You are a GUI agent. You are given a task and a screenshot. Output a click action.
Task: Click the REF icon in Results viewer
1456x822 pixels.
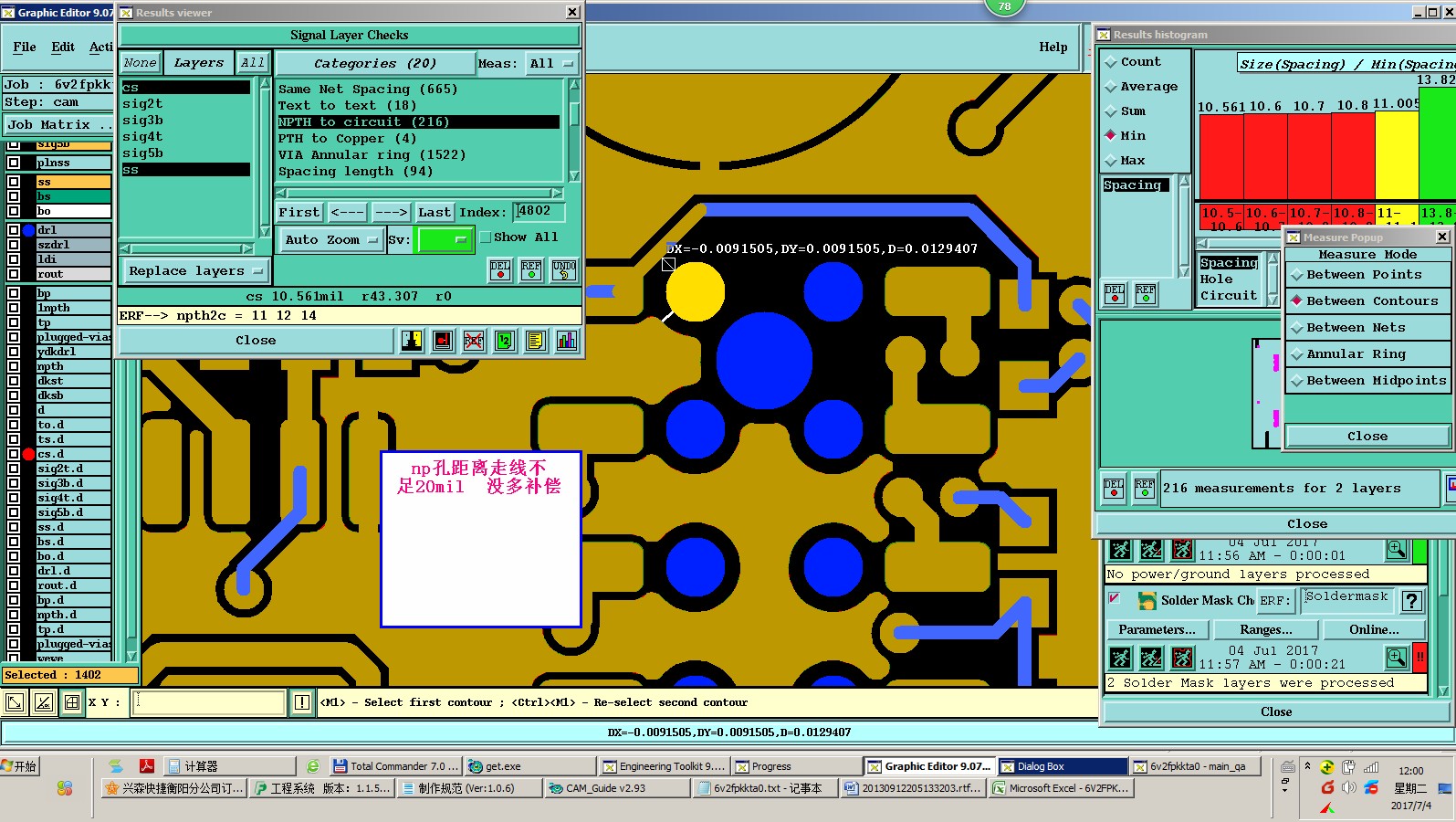531,269
